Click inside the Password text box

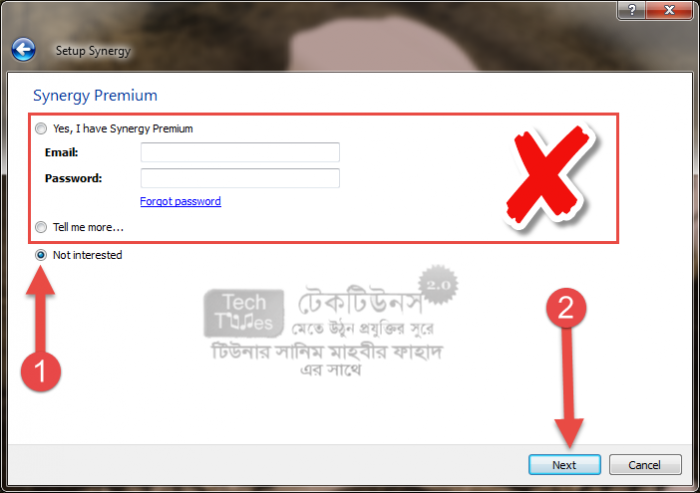(x=240, y=178)
